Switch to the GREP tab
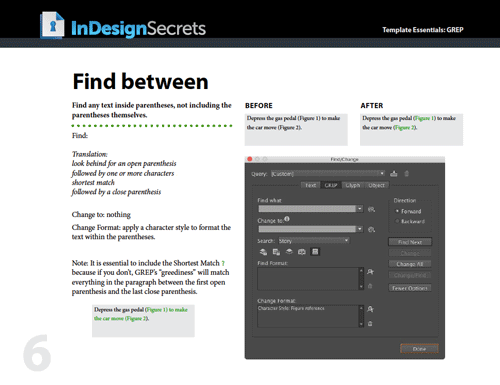Screen dimensions: 500x385 tap(331, 185)
